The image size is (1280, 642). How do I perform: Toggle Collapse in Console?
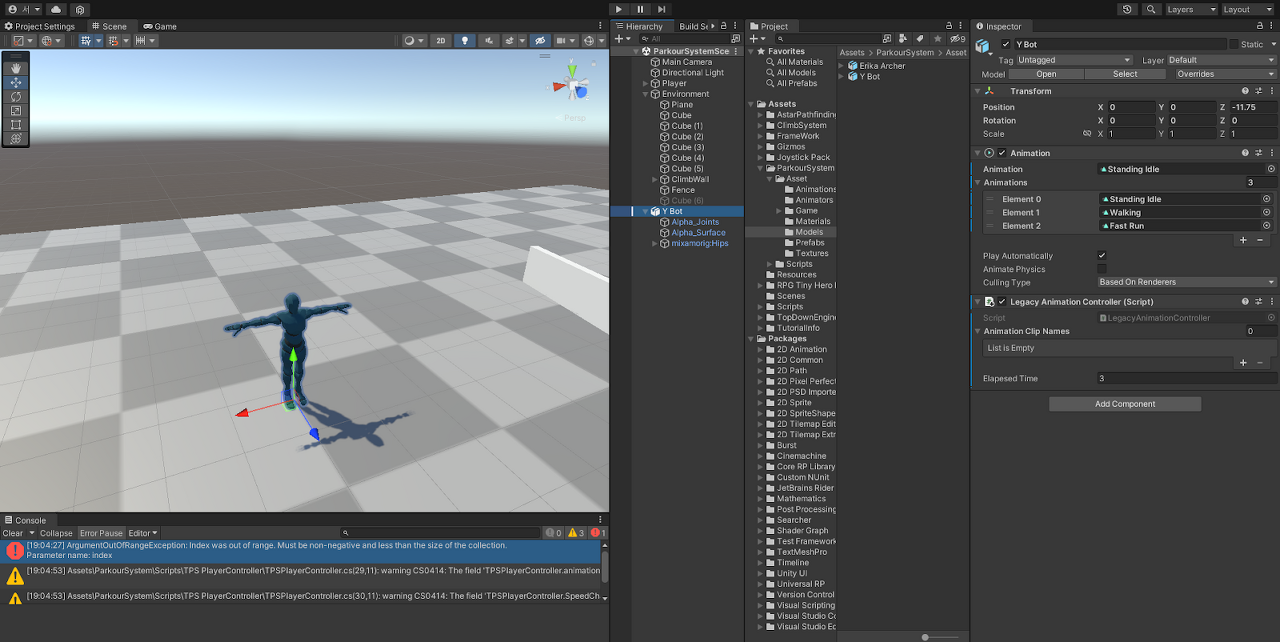(x=56, y=533)
